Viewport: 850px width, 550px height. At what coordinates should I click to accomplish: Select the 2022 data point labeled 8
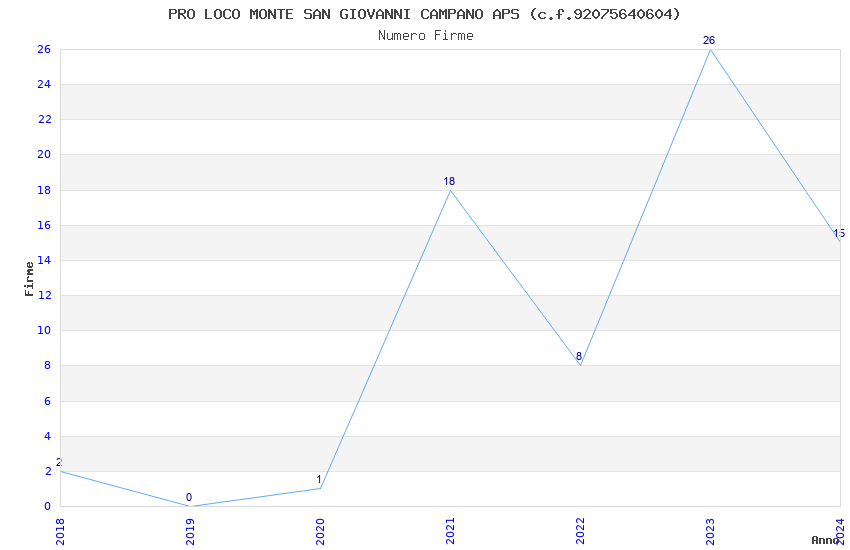(x=580, y=365)
